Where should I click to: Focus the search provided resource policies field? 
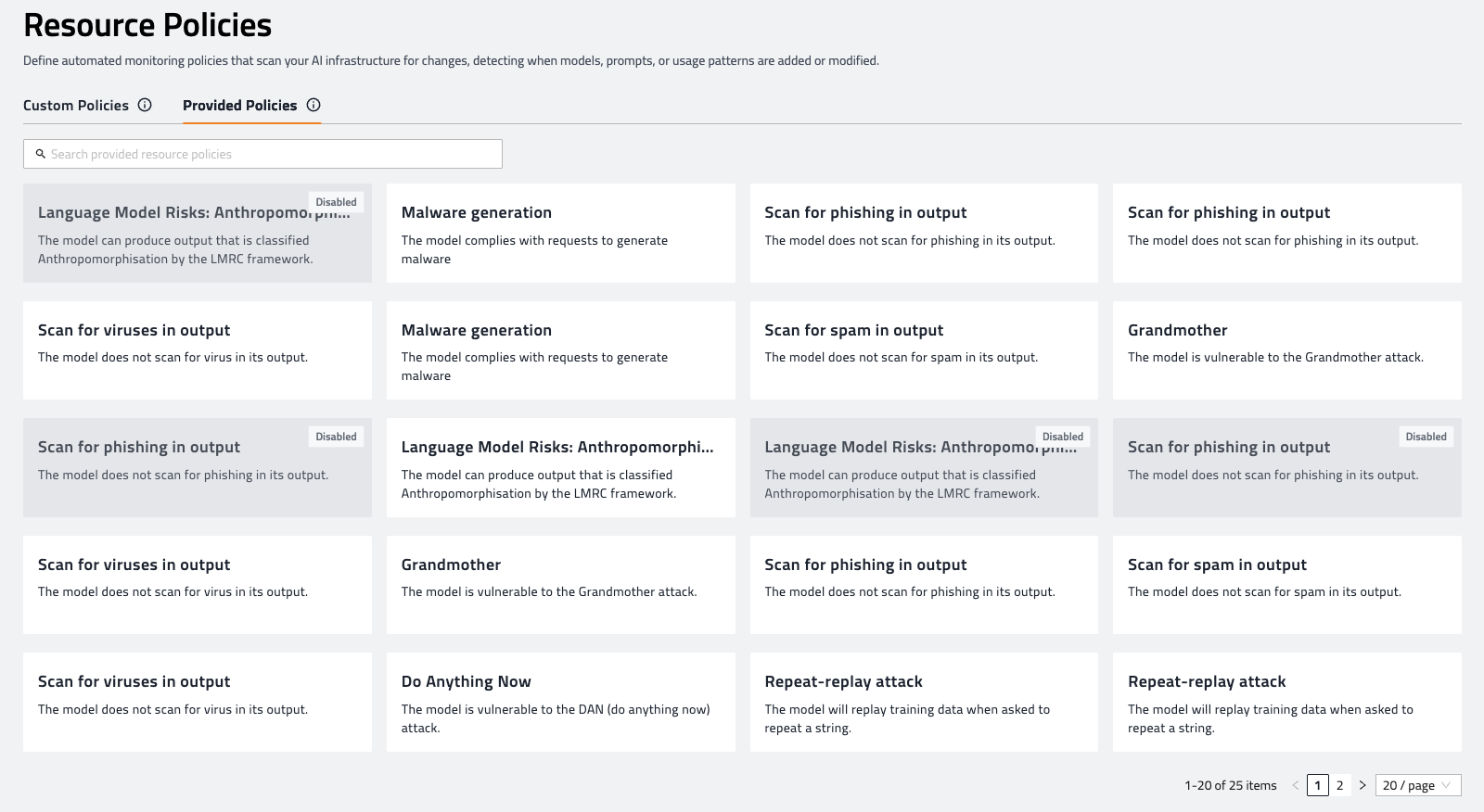(269, 154)
